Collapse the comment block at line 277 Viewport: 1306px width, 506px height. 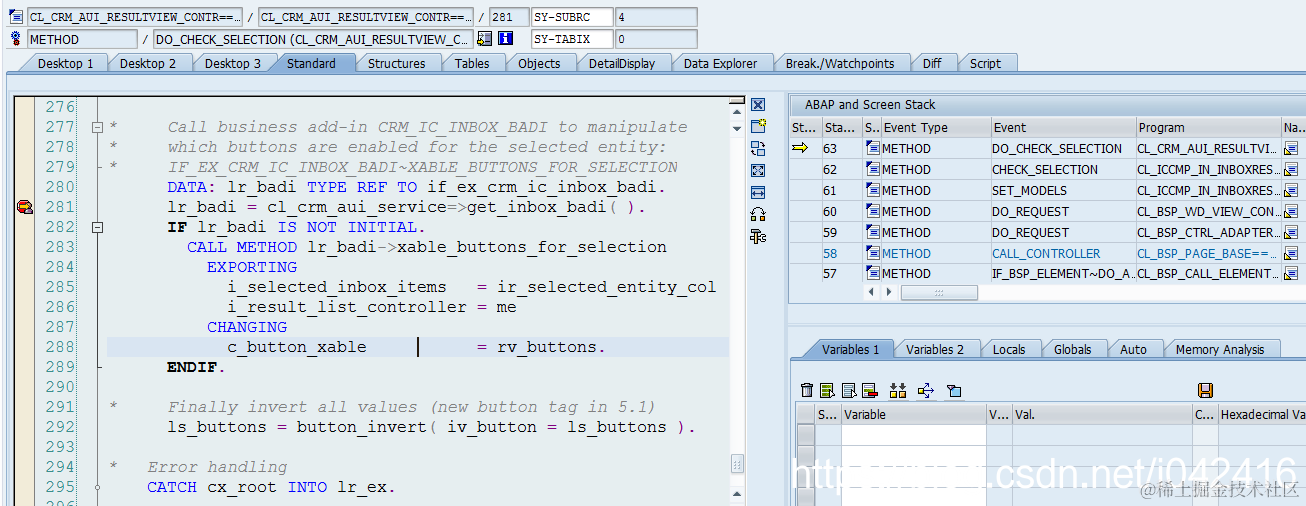coord(97,127)
